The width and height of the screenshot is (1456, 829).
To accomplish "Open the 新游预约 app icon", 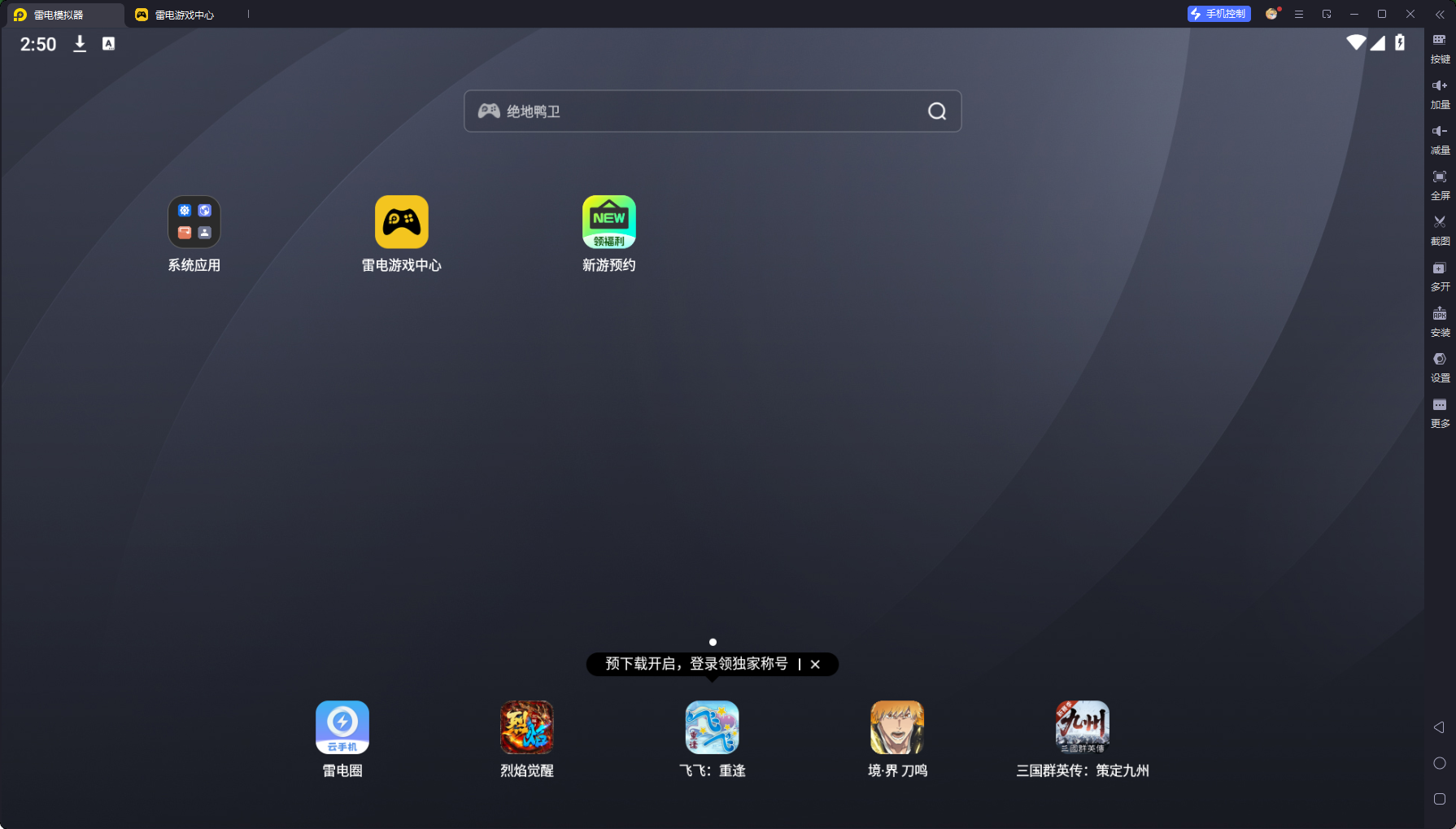I will pos(608,222).
